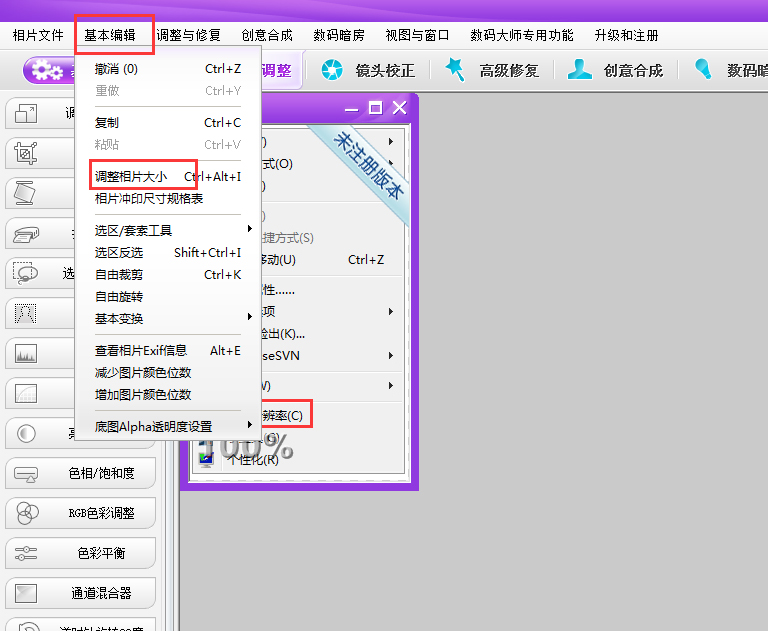768x631 pixels.
Task: Open 色彩平衡 sliders adjustment
Action: click(x=80, y=553)
